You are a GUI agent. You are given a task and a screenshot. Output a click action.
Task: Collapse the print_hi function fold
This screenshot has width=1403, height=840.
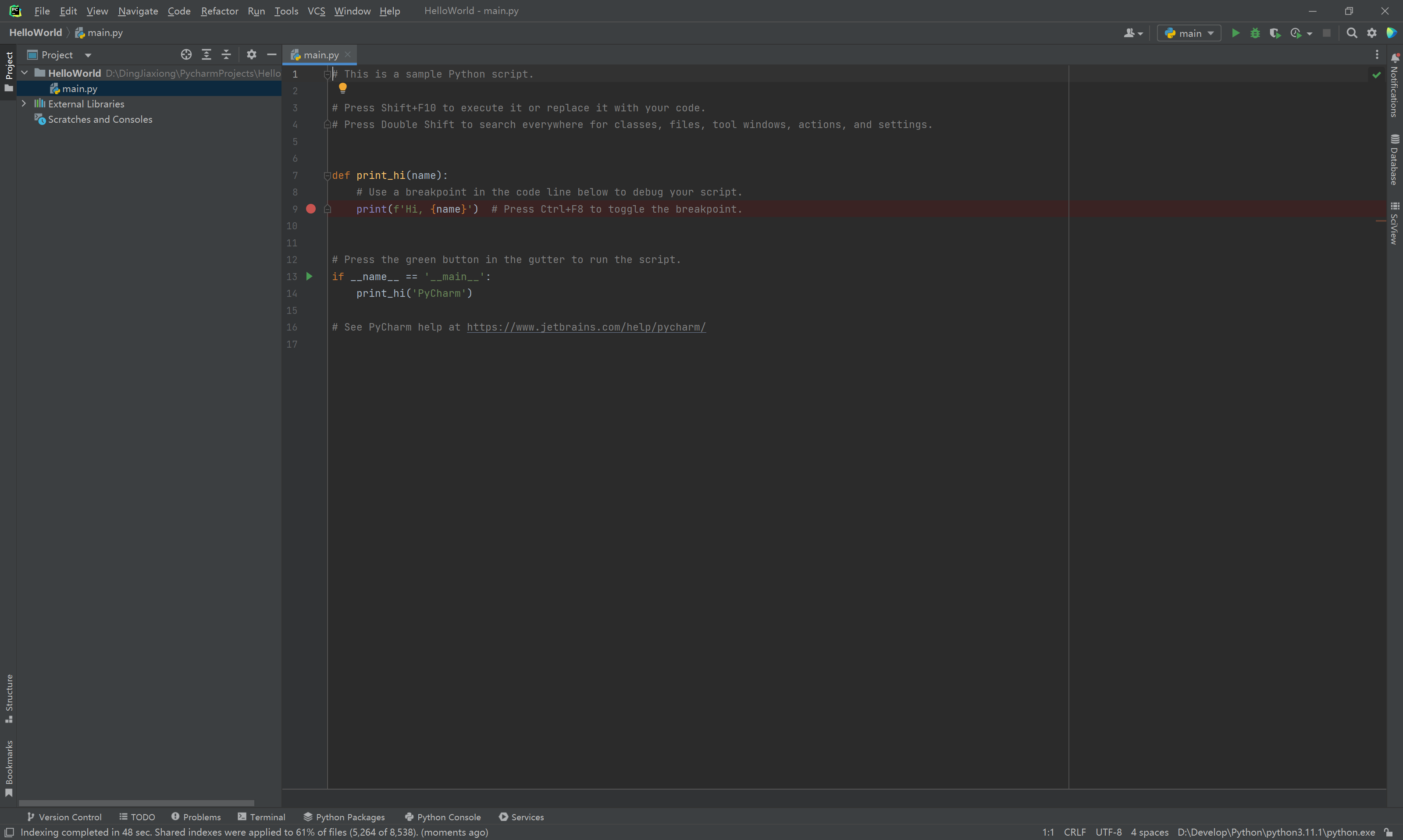(x=327, y=175)
